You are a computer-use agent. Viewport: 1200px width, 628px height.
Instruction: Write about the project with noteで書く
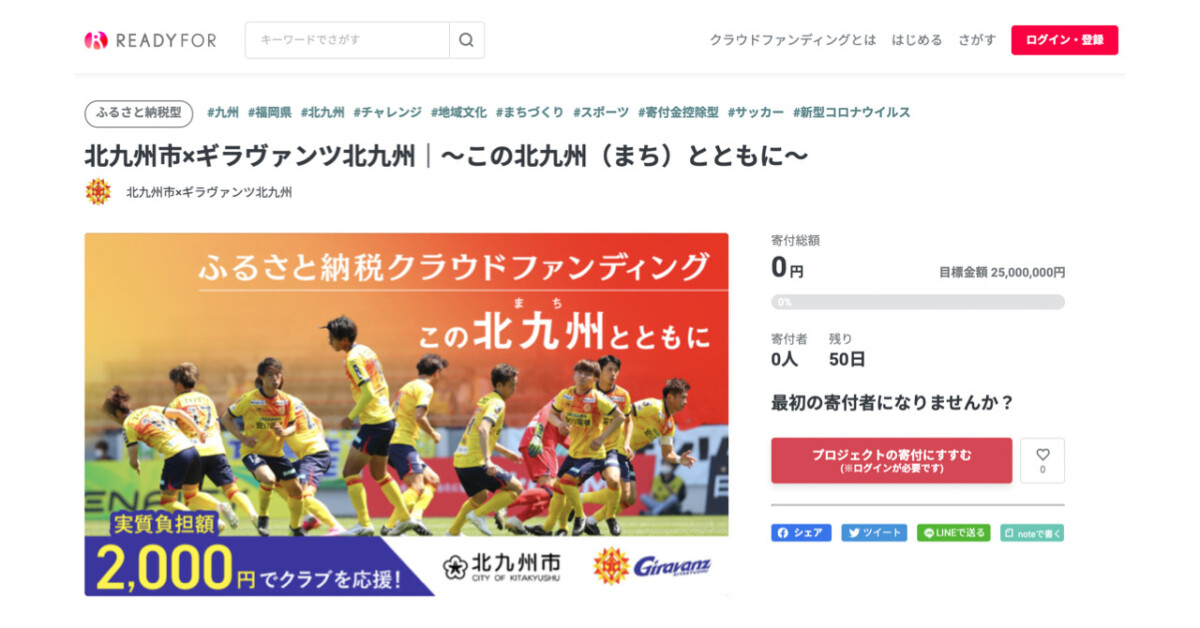click(x=1032, y=533)
